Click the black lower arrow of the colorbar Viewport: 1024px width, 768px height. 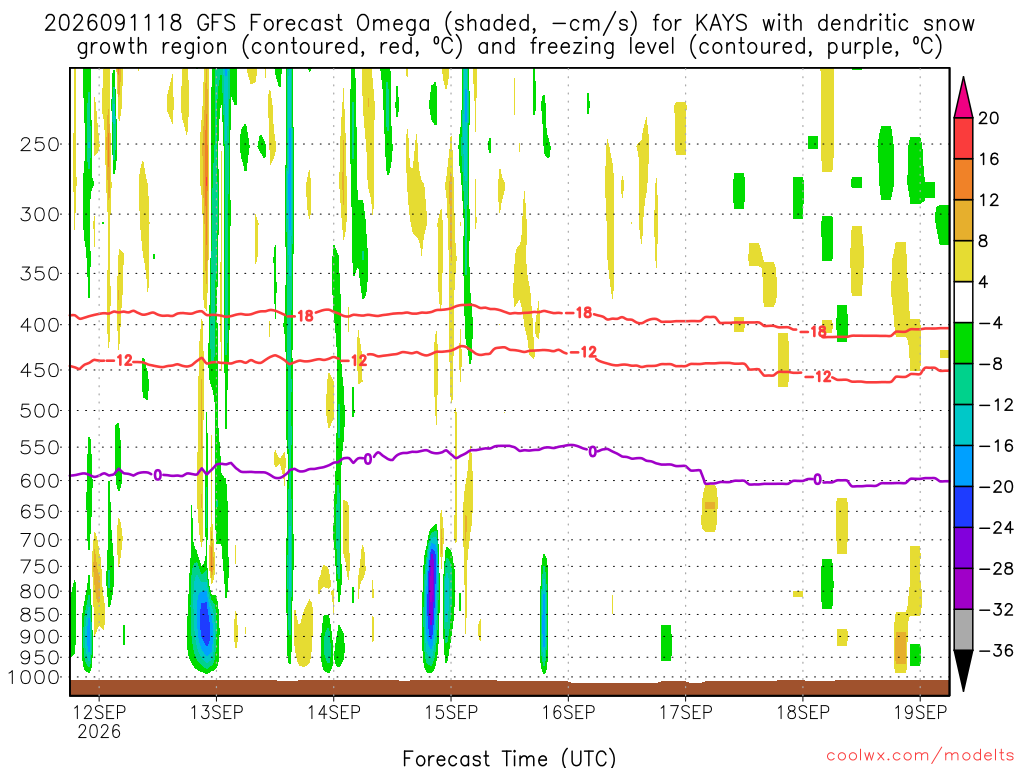pos(963,671)
